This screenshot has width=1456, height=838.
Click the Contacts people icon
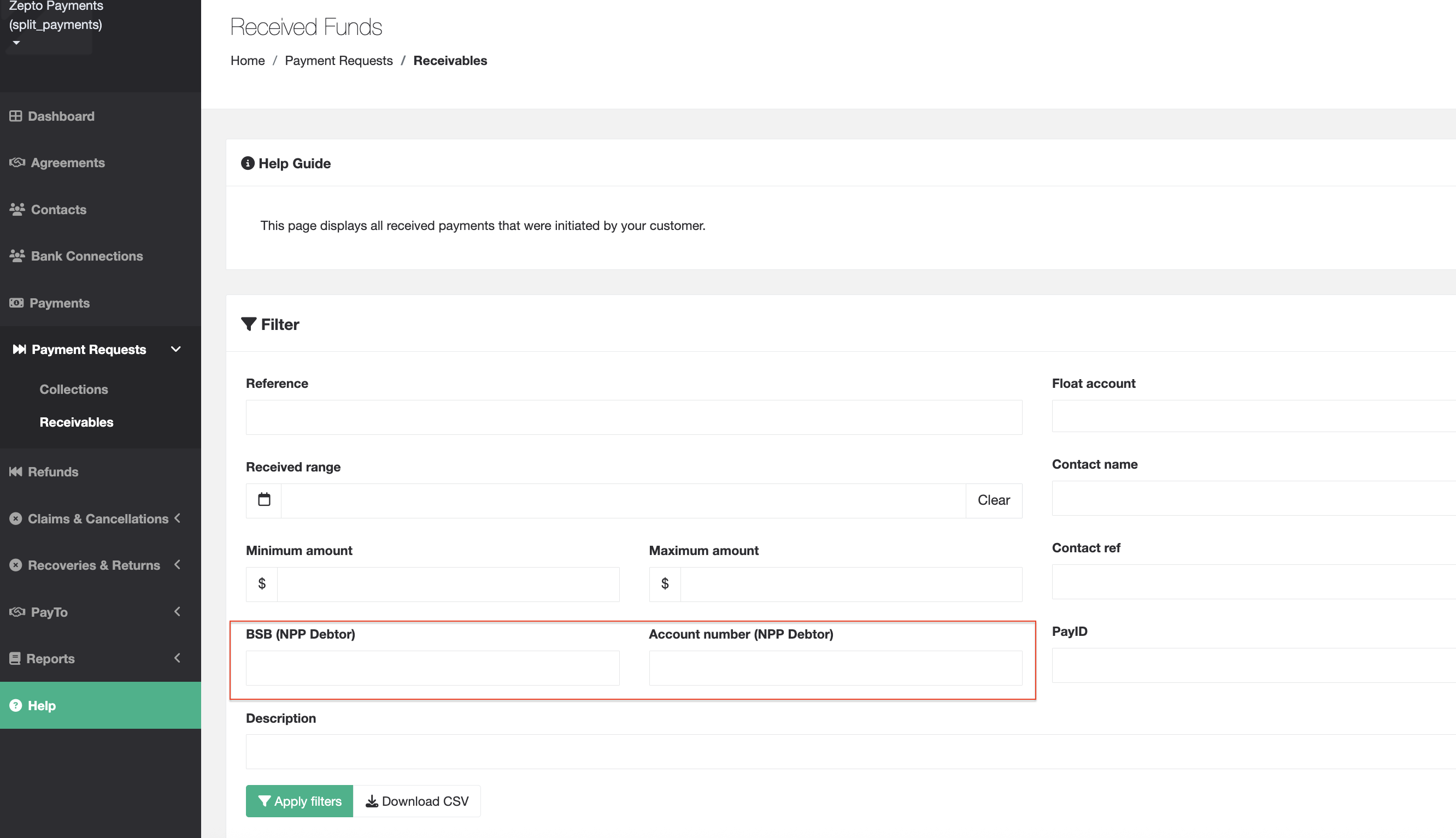tap(17, 210)
